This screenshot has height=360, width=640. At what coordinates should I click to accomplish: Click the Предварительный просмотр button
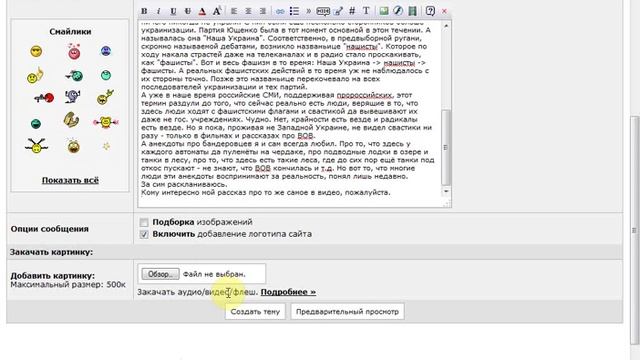tap(347, 311)
